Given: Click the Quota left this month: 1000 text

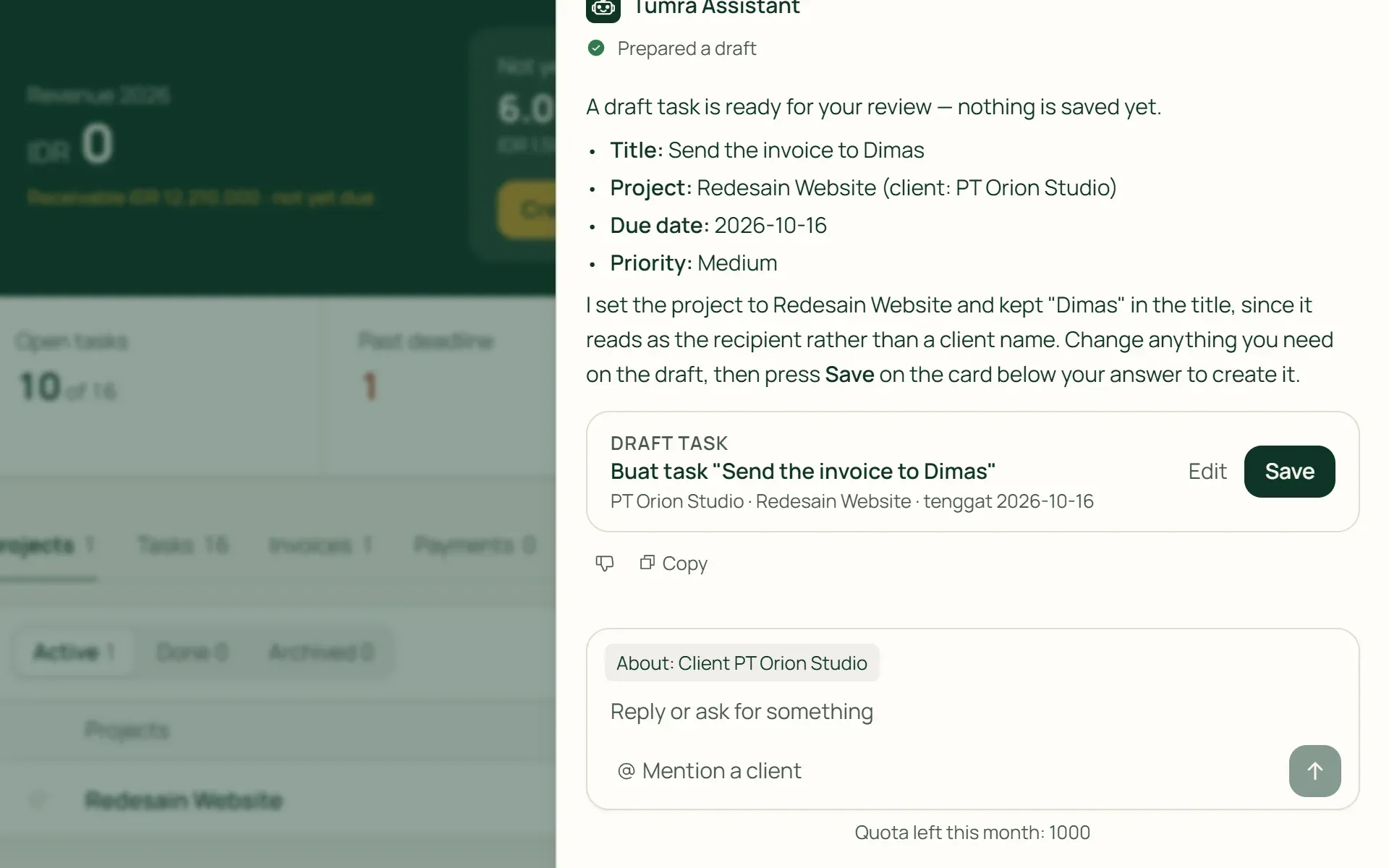Looking at the screenshot, I should coord(972,833).
